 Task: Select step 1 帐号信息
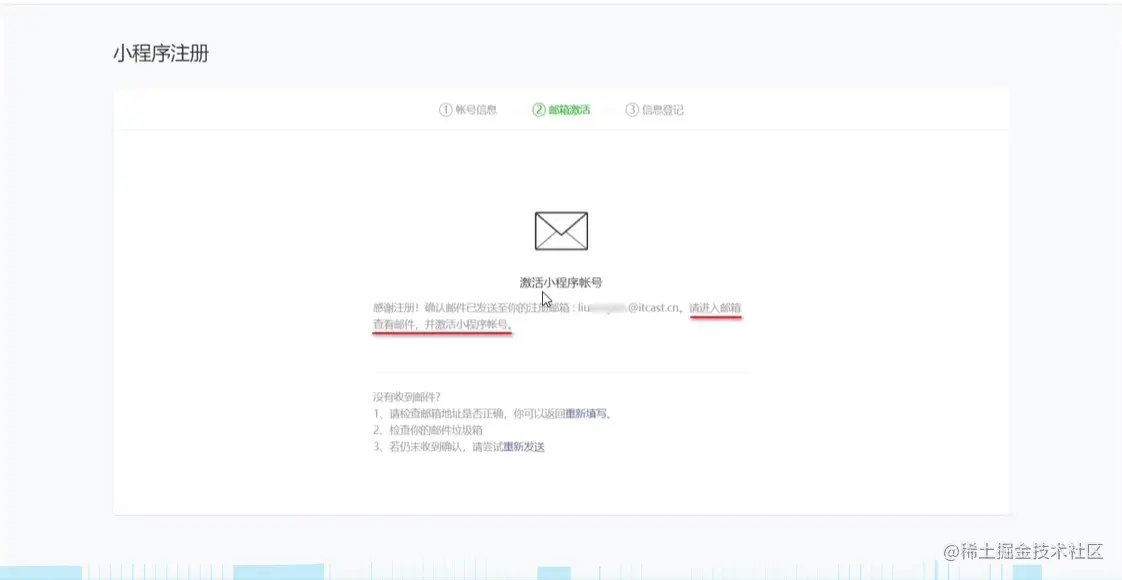(468, 110)
